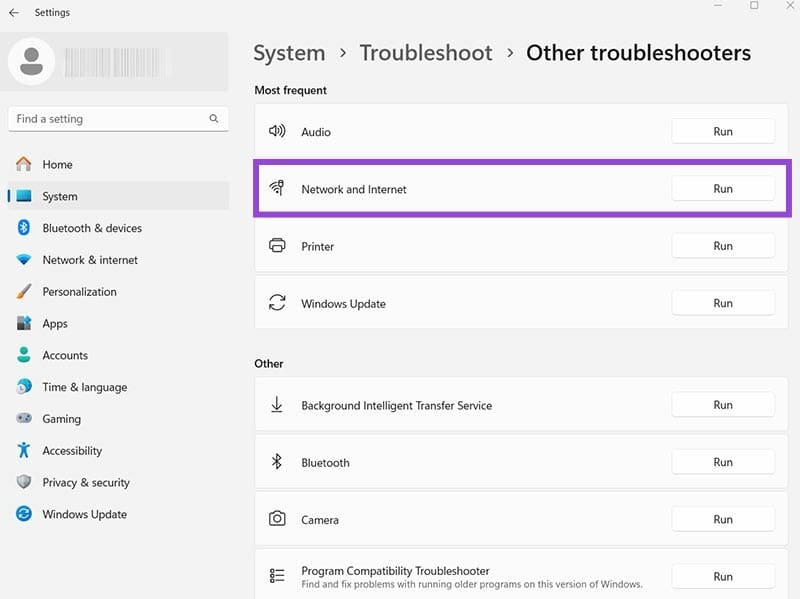Open Accounts settings page
Viewport: 800px width, 599px height.
(118, 355)
